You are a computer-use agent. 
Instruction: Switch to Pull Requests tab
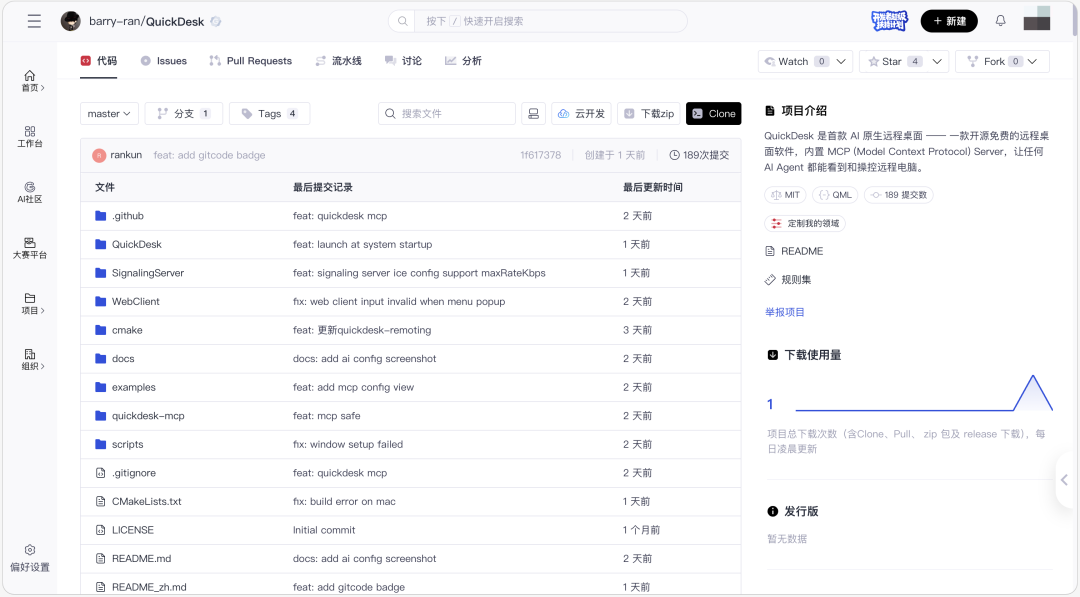(251, 61)
